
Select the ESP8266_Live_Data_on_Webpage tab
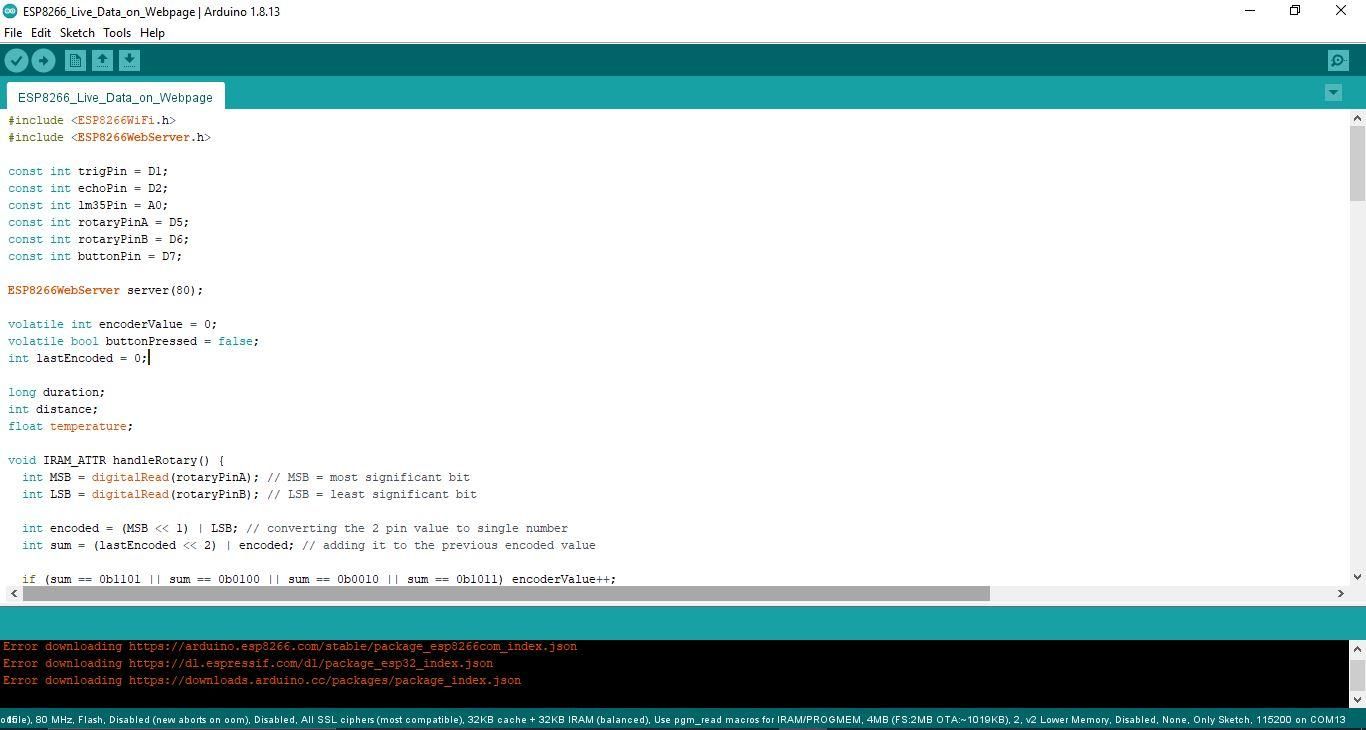pos(115,97)
